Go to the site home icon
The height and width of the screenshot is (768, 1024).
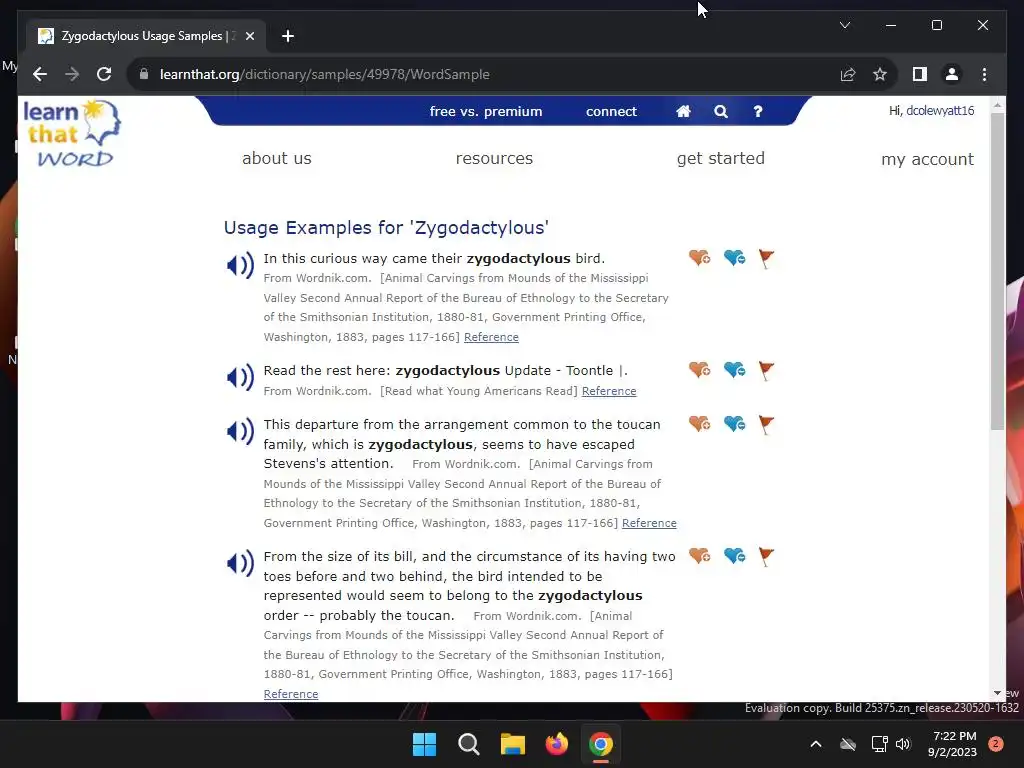tap(683, 112)
